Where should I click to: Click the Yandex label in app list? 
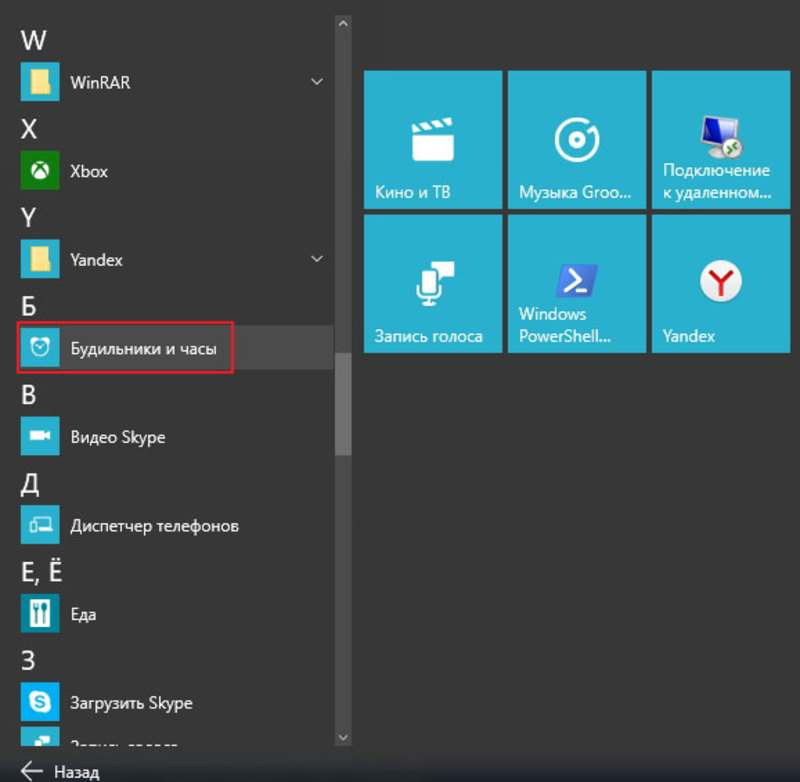(x=96, y=260)
